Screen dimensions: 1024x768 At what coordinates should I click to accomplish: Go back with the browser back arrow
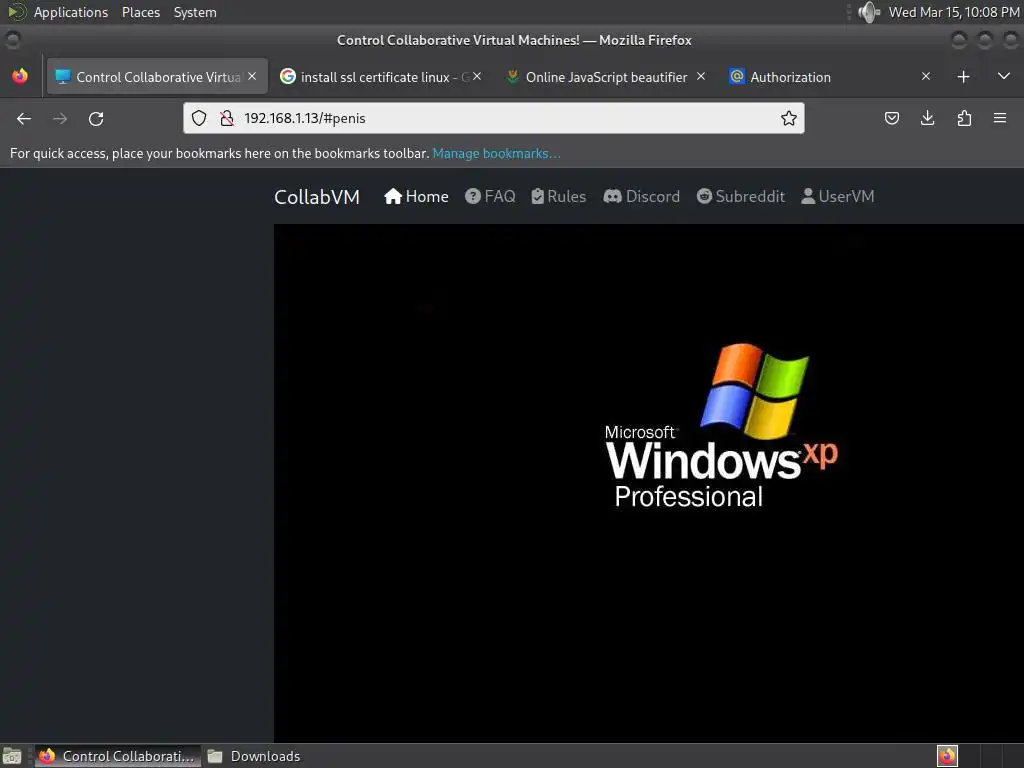click(24, 119)
